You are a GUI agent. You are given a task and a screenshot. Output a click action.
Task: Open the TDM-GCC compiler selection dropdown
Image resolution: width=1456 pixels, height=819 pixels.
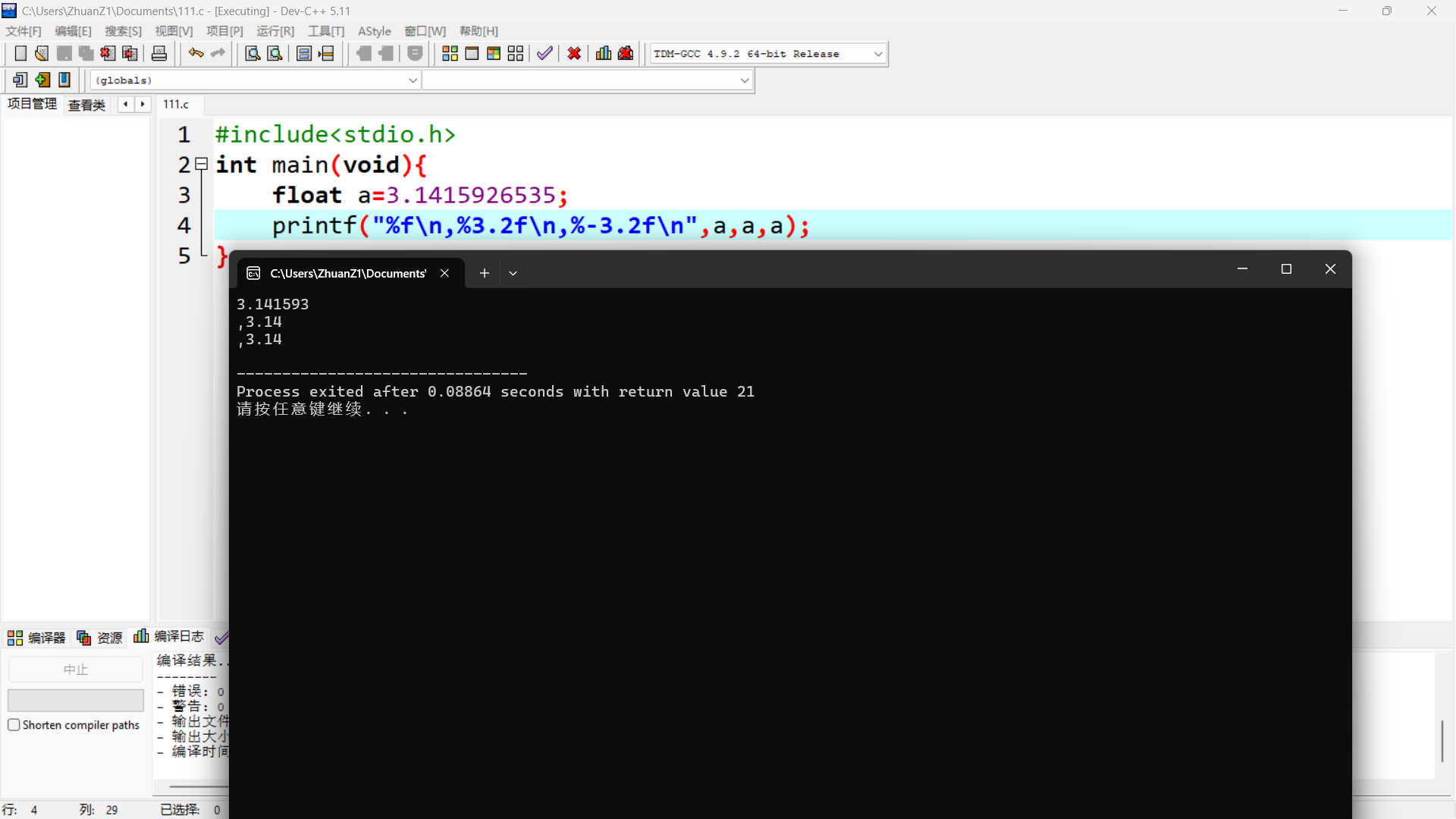(878, 54)
